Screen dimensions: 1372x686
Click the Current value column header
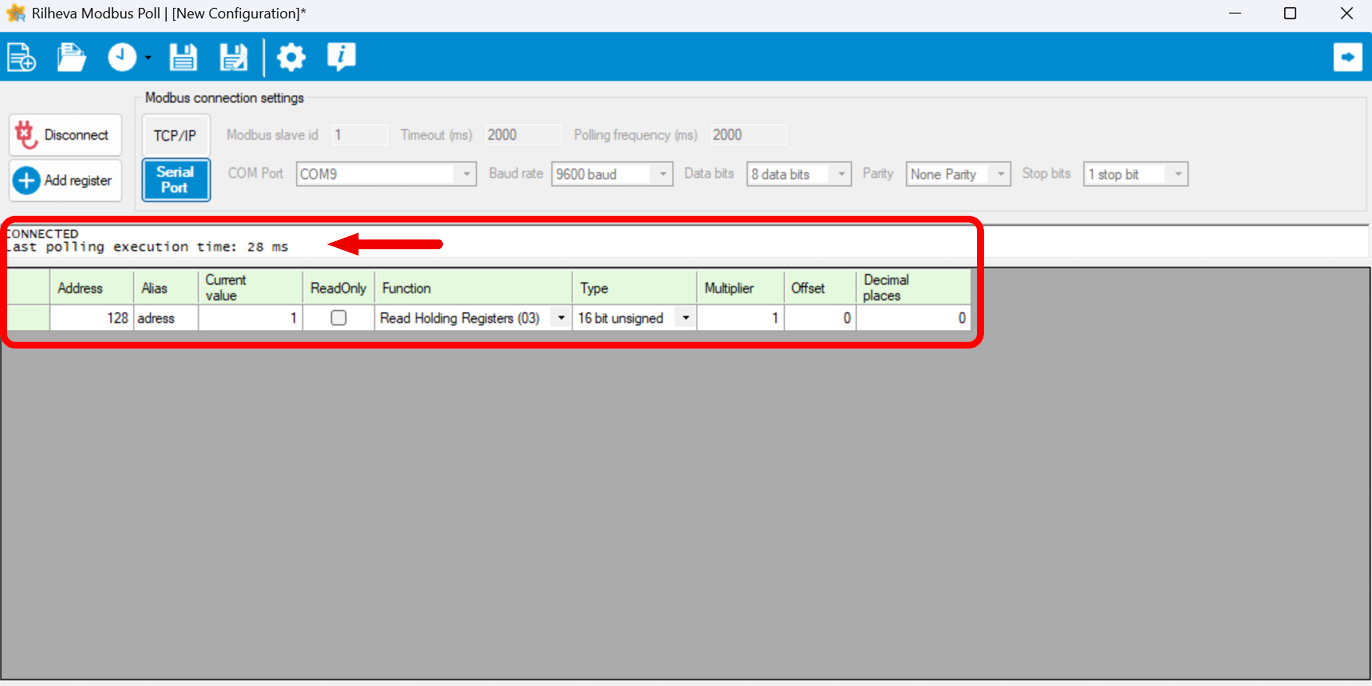click(251, 288)
